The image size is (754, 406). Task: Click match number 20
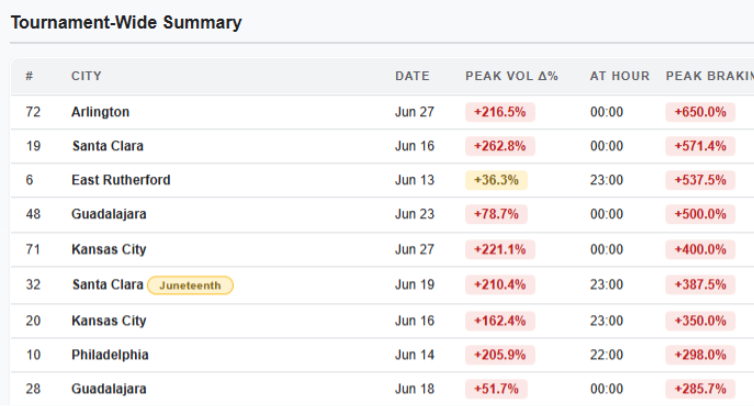pos(33,321)
